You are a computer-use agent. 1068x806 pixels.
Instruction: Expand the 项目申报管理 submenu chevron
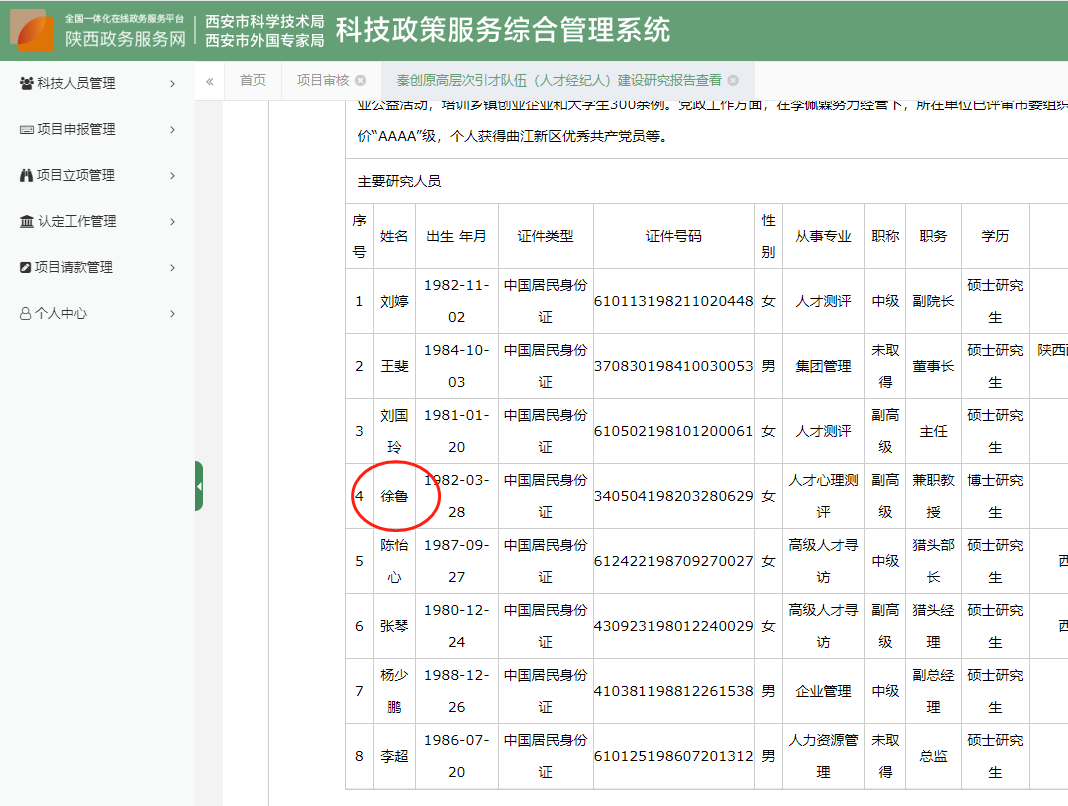pos(171,129)
